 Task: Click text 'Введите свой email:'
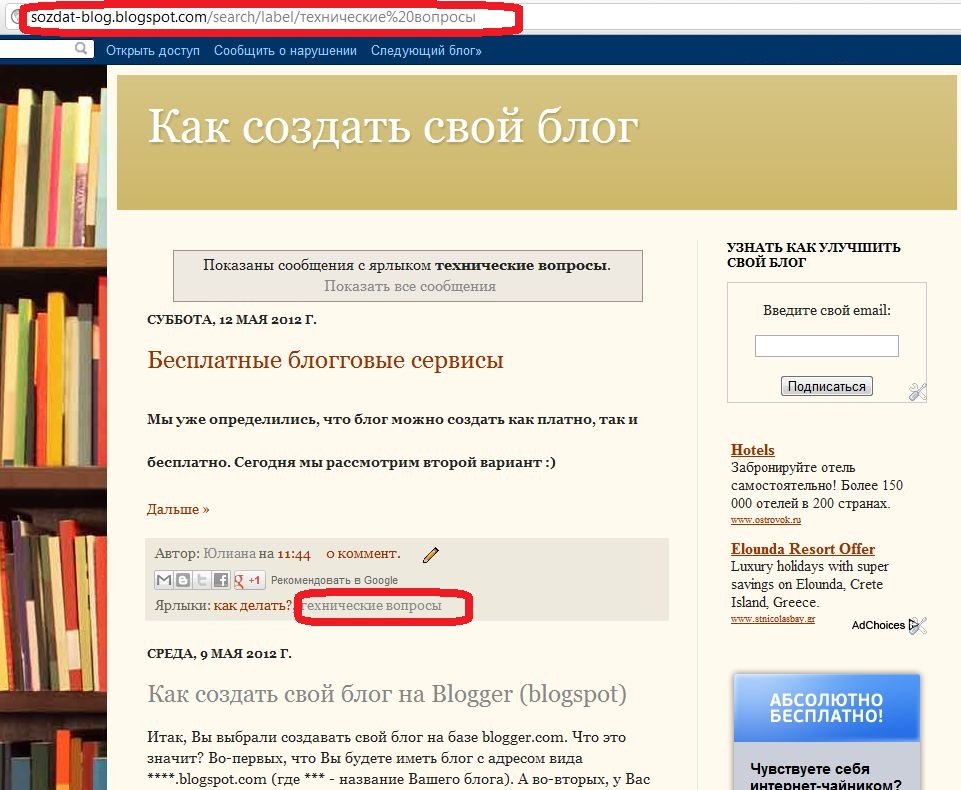(826, 310)
